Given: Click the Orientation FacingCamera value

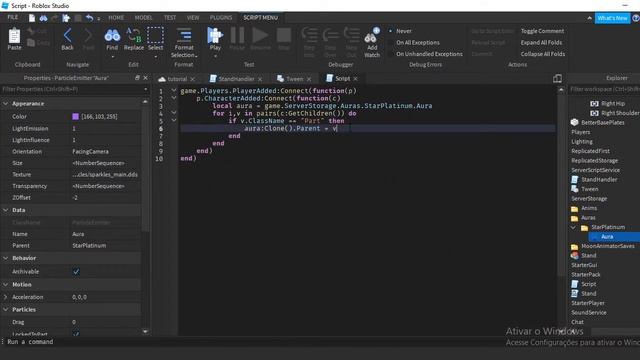Looking at the screenshot, I should [x=91, y=151].
